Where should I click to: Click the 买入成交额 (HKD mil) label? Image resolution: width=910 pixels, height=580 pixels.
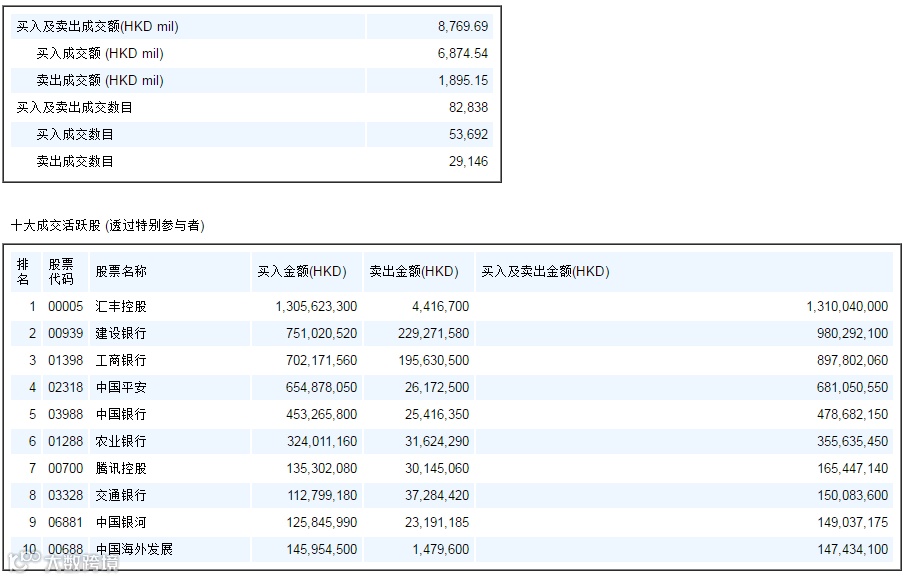100,53
